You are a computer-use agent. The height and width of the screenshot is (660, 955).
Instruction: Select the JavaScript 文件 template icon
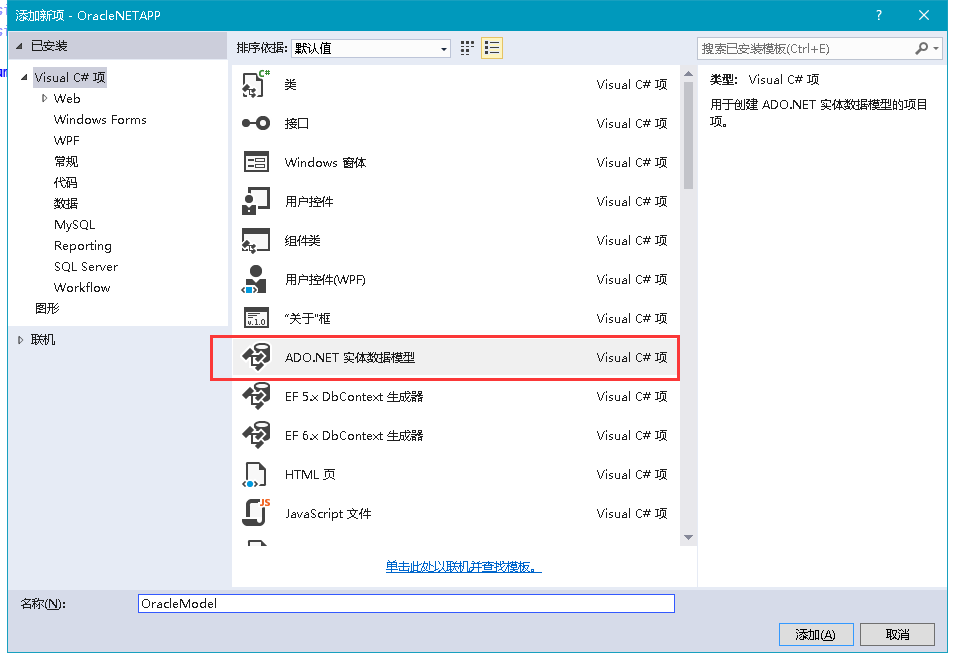(256, 513)
